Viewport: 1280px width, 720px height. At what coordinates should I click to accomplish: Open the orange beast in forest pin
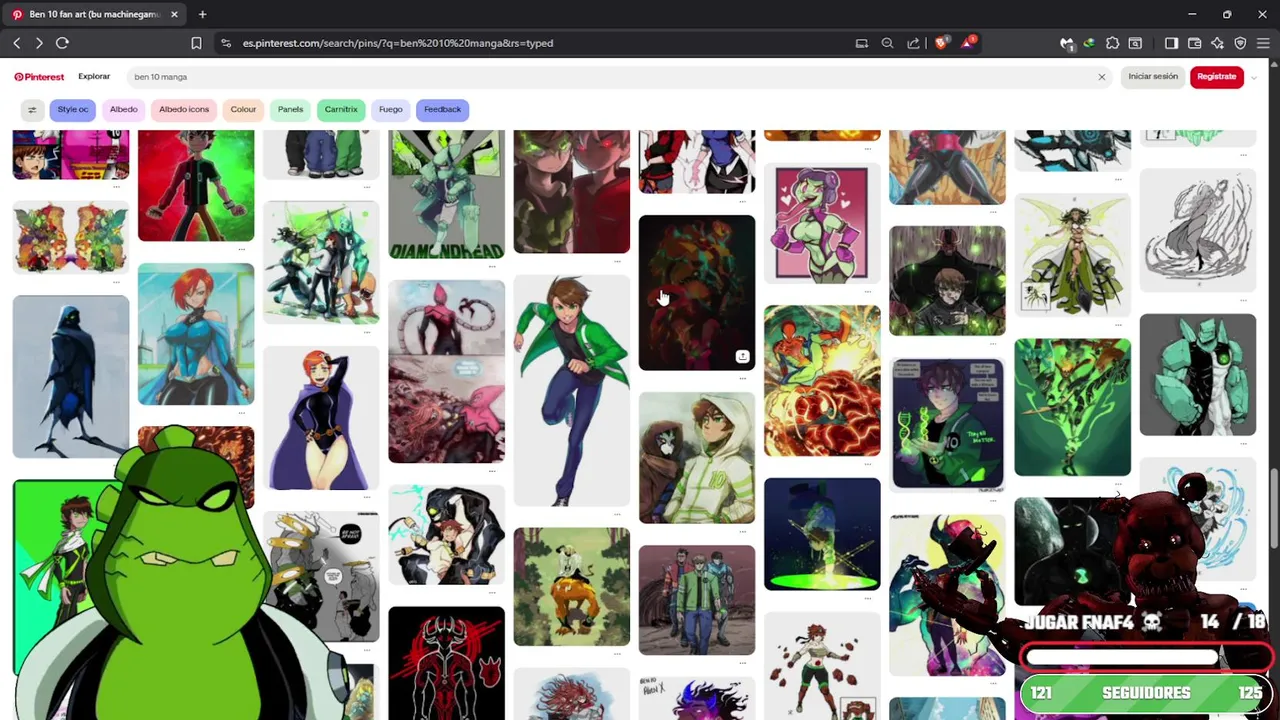pos(571,587)
